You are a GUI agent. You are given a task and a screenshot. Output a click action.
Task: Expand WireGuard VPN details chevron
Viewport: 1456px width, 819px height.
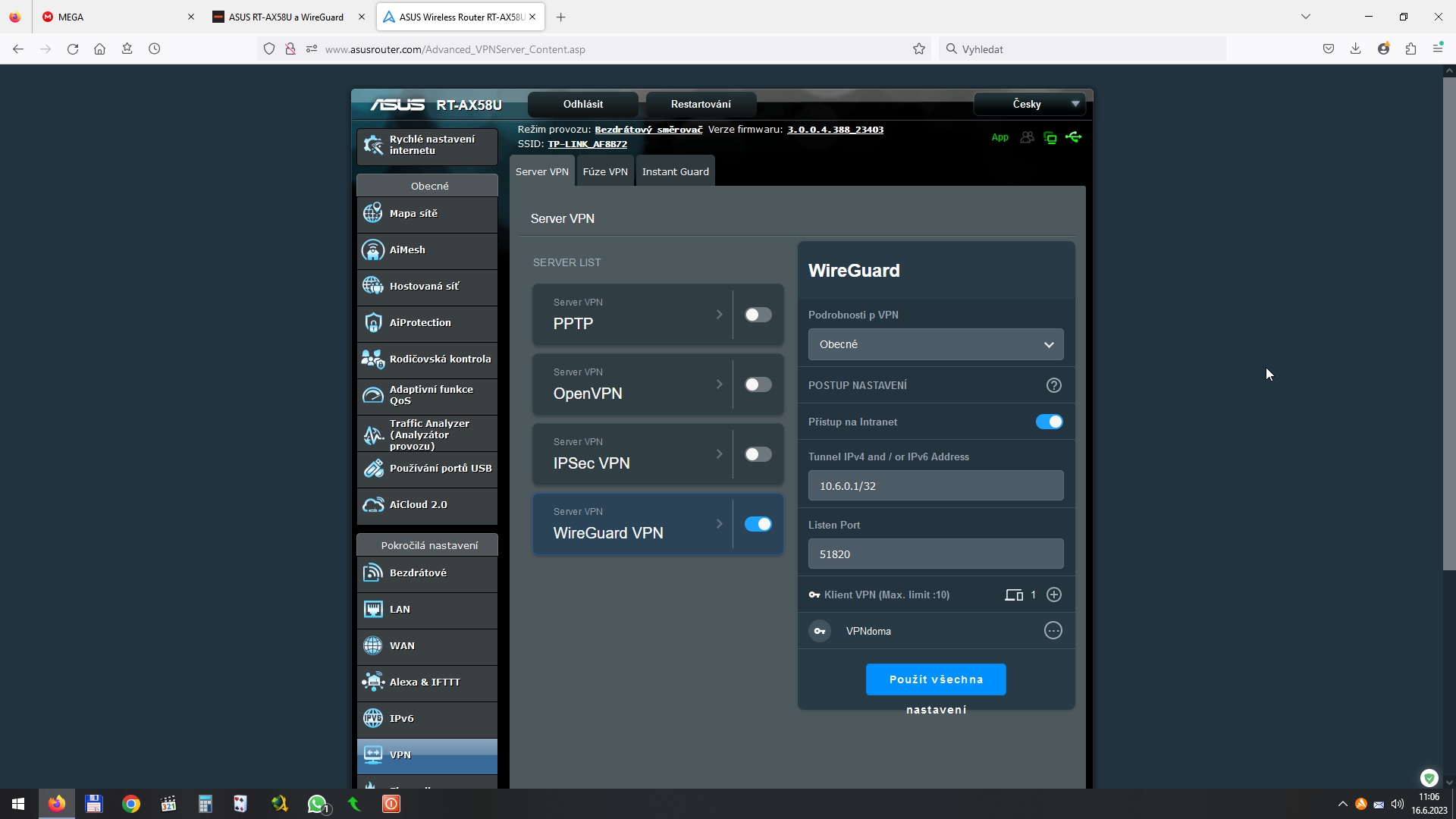point(719,524)
